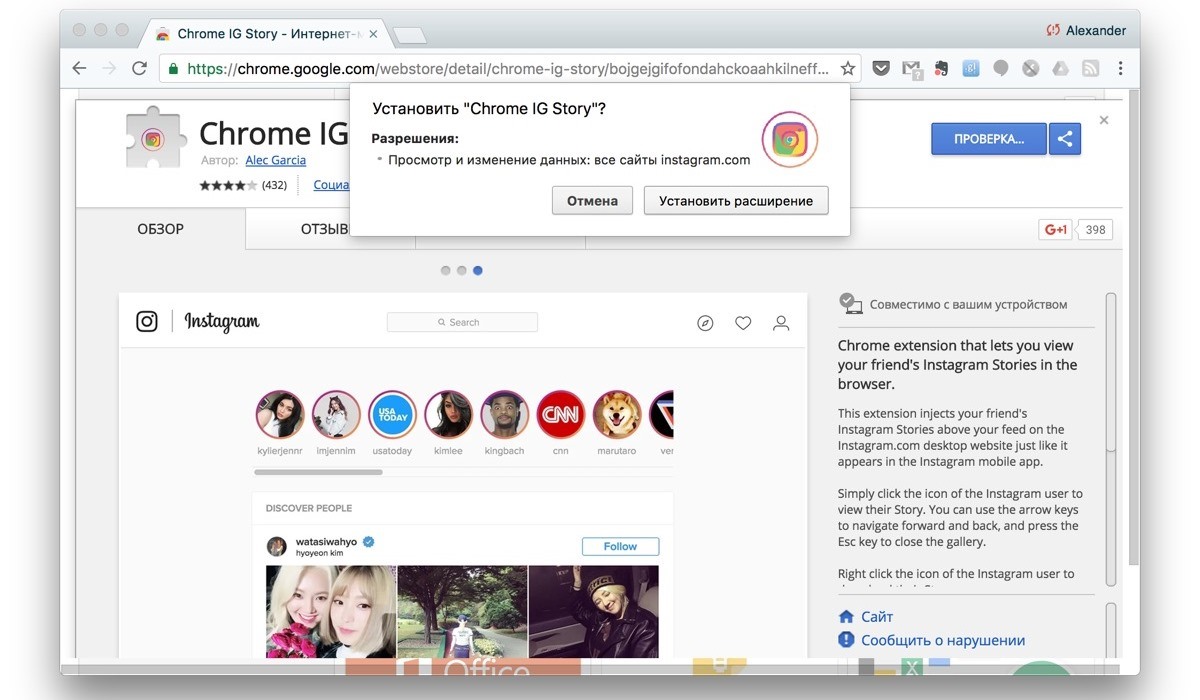This screenshot has width=1200, height=700.
Task: Open the Google Drive extension icon
Action: 1060,69
